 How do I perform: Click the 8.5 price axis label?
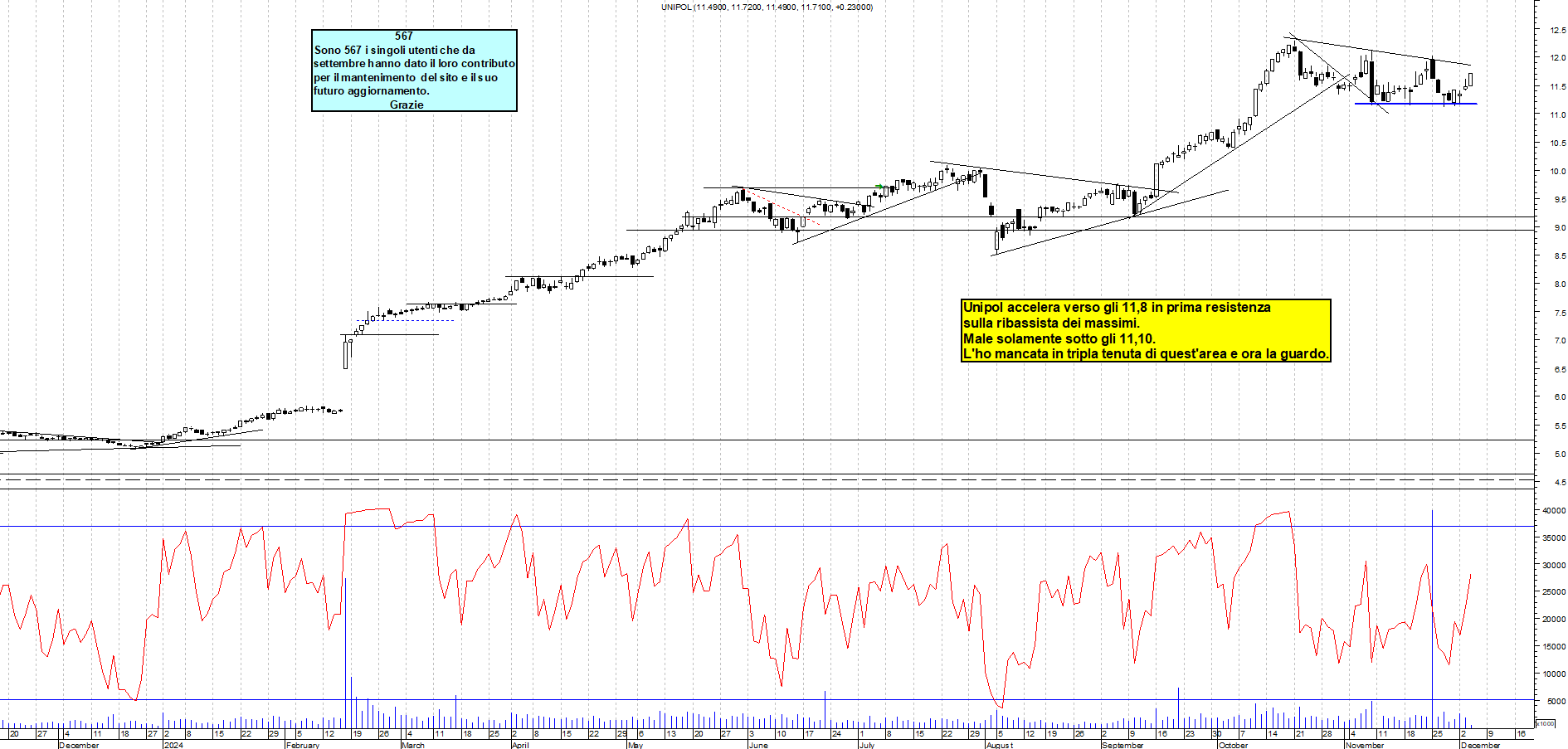pyautogui.click(x=1560, y=256)
